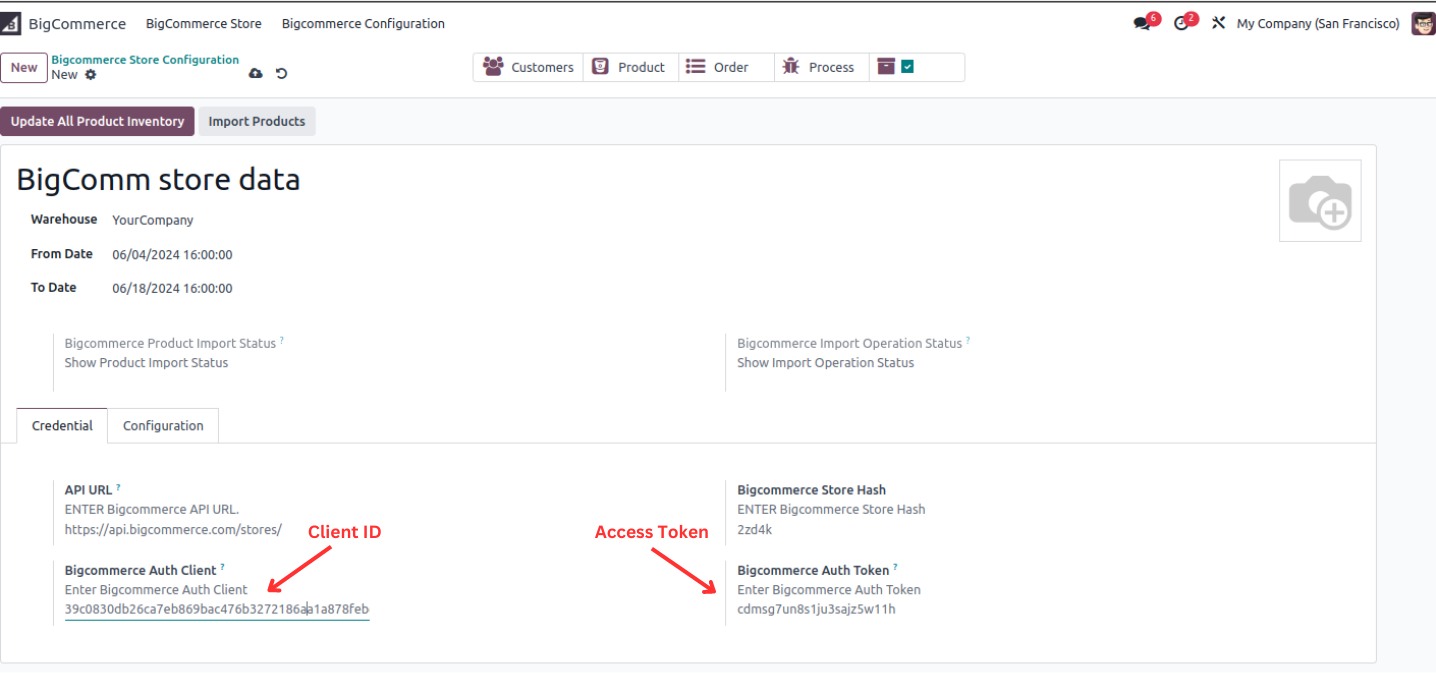1436x673 pixels.
Task: Click the Bigcommerce Auth Token field value
Action: (x=816, y=609)
